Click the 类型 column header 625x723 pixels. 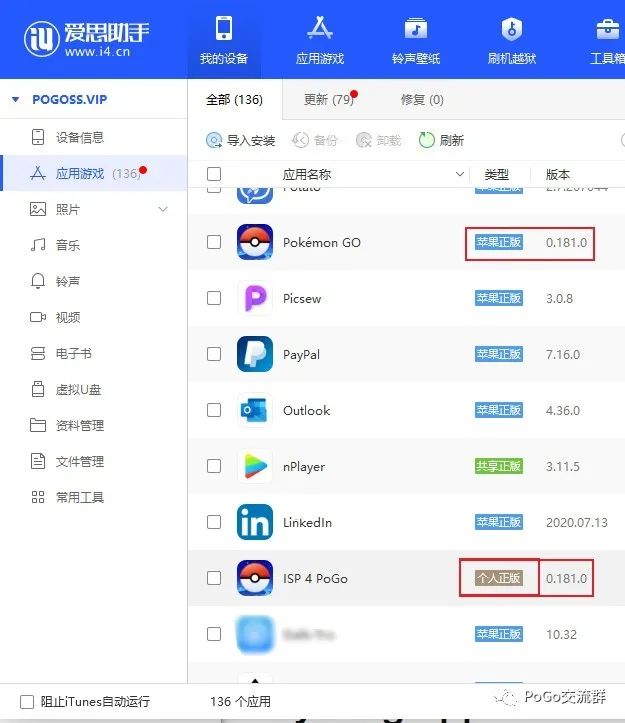pos(497,174)
